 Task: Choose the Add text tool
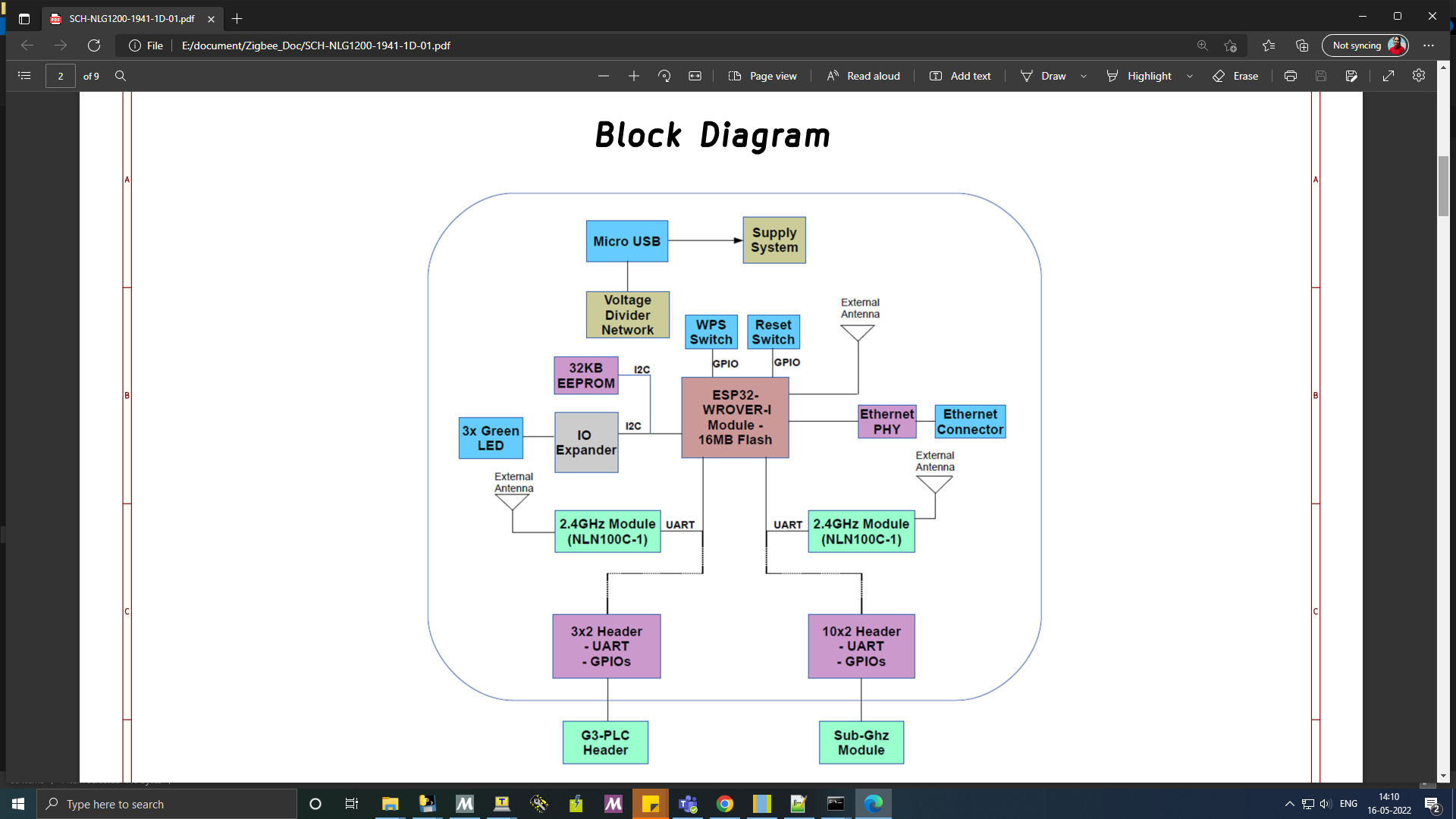pos(961,76)
